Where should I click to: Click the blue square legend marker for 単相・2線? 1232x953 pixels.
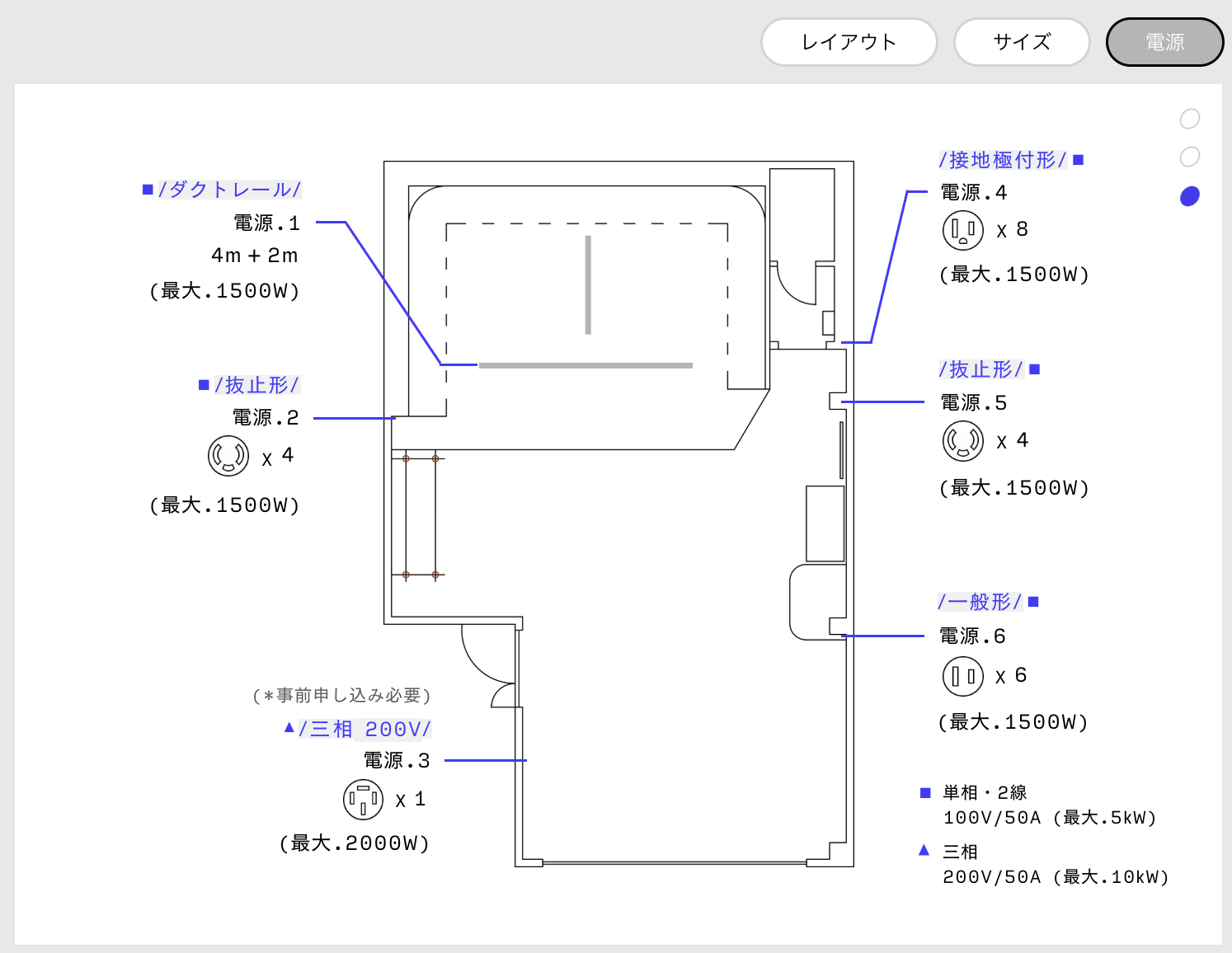pos(925,793)
